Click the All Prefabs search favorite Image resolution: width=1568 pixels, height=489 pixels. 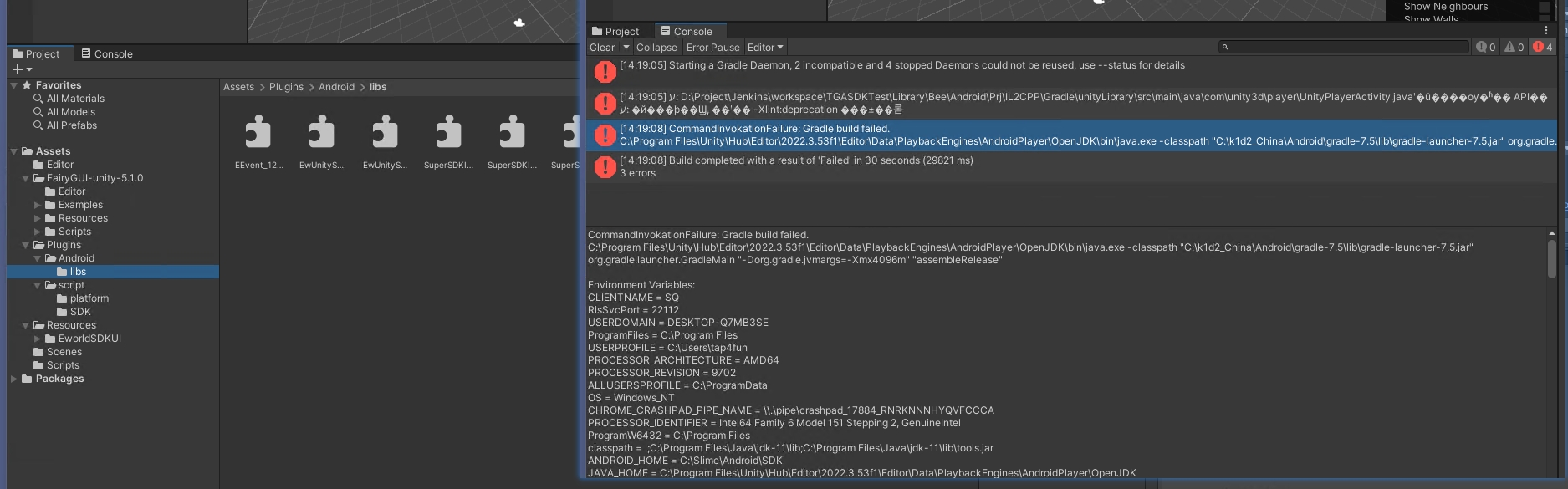point(65,125)
